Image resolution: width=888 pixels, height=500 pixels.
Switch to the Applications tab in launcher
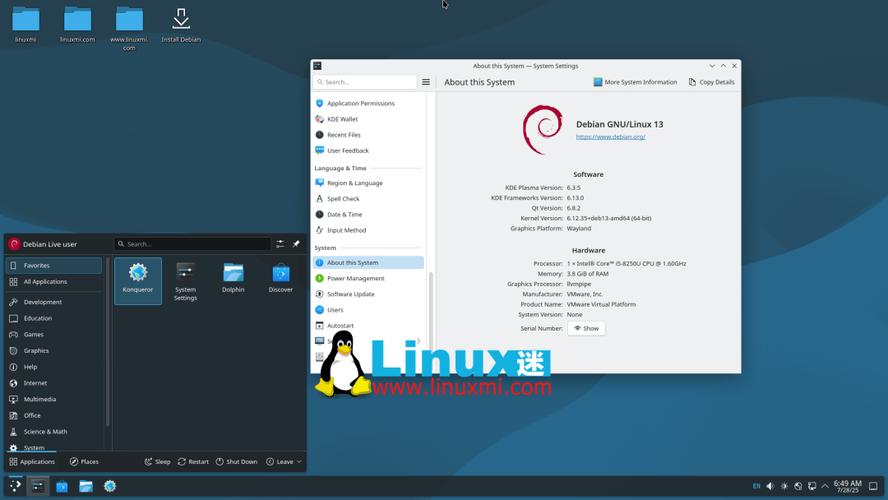(x=32, y=461)
